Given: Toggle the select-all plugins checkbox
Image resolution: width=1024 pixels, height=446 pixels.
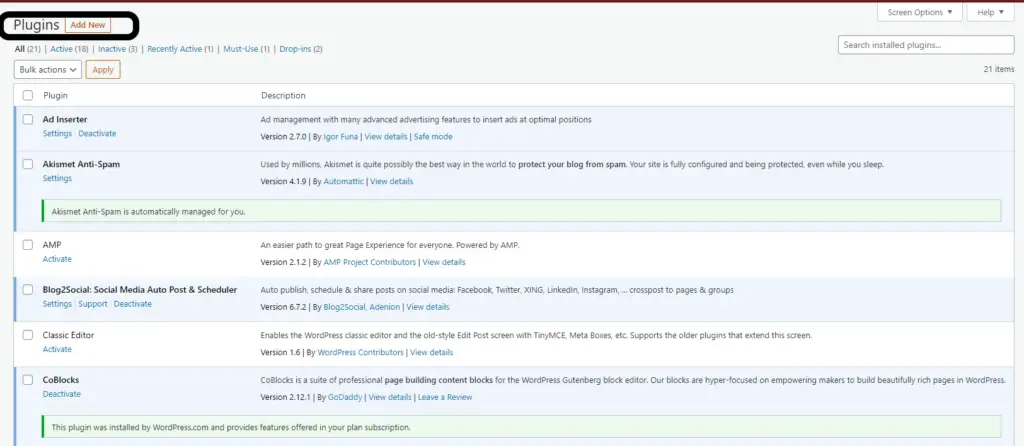Looking at the screenshot, I should click(x=27, y=95).
